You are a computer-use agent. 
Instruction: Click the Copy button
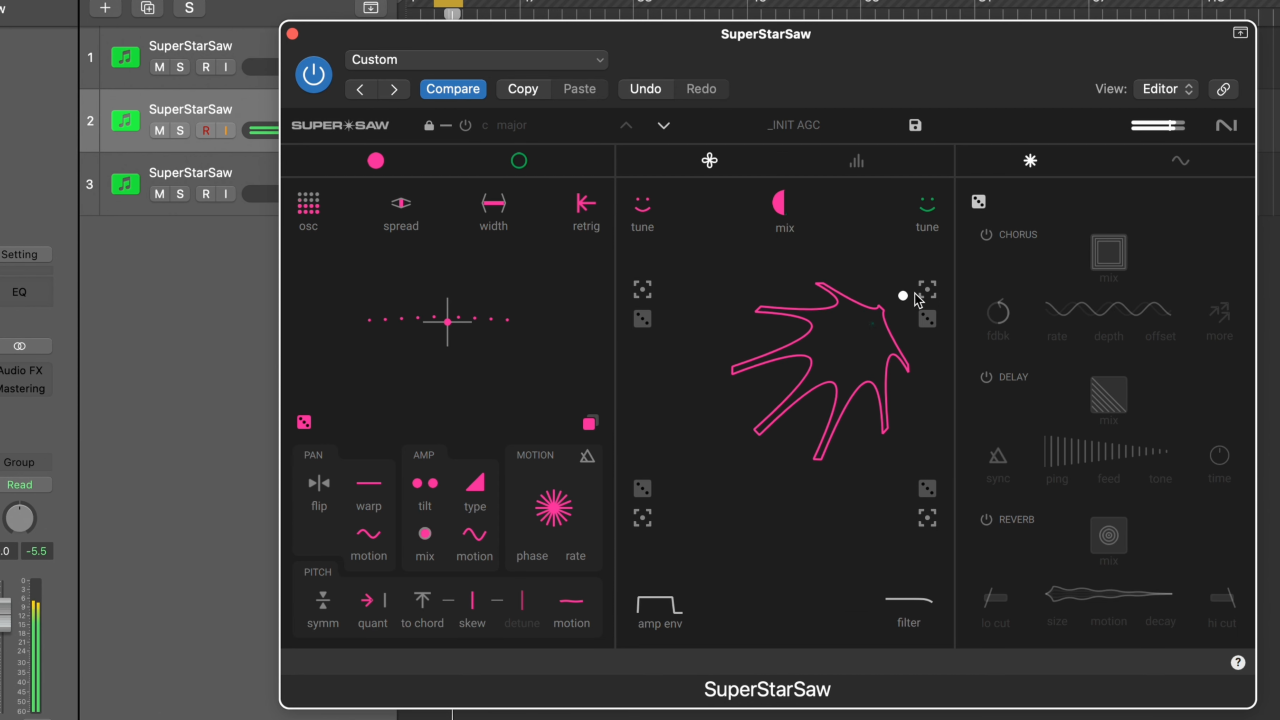click(x=523, y=89)
